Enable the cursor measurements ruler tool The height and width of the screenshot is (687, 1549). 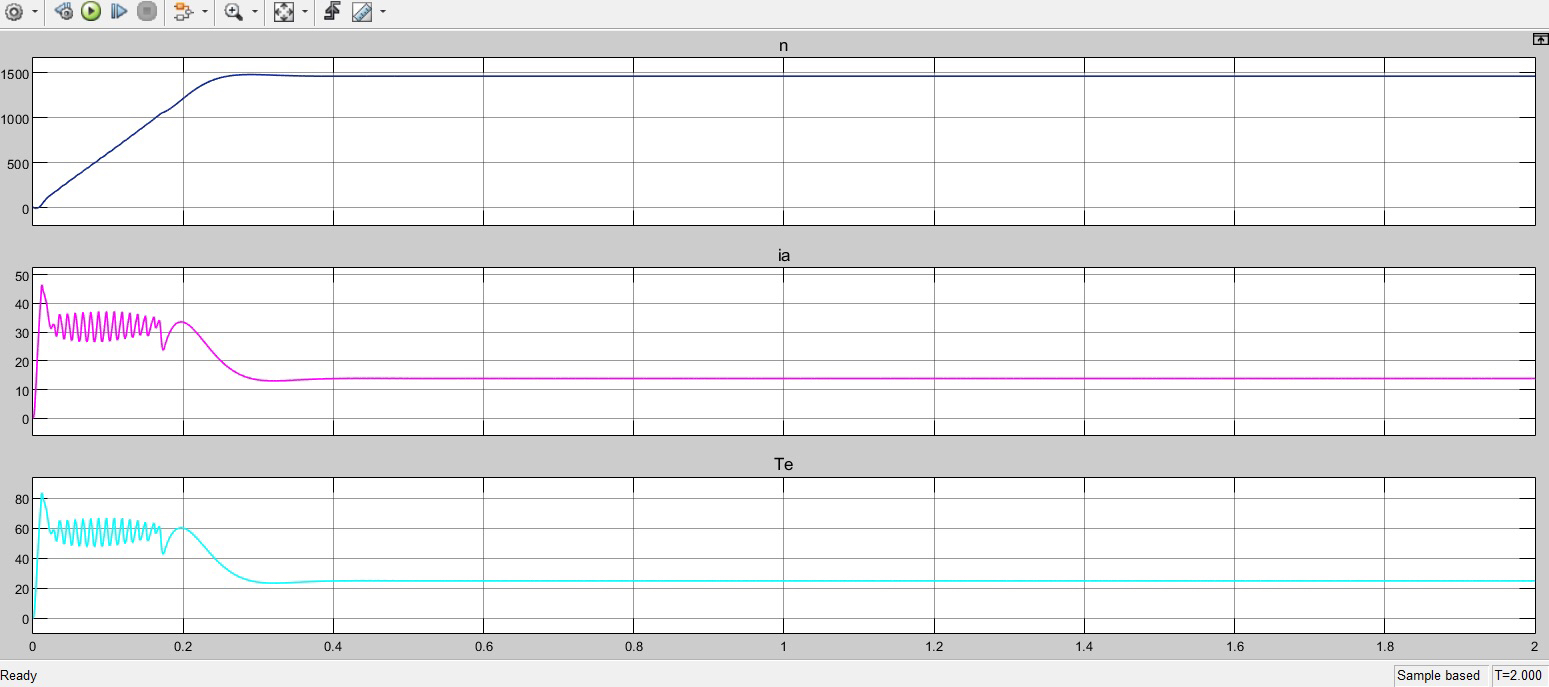pos(362,12)
